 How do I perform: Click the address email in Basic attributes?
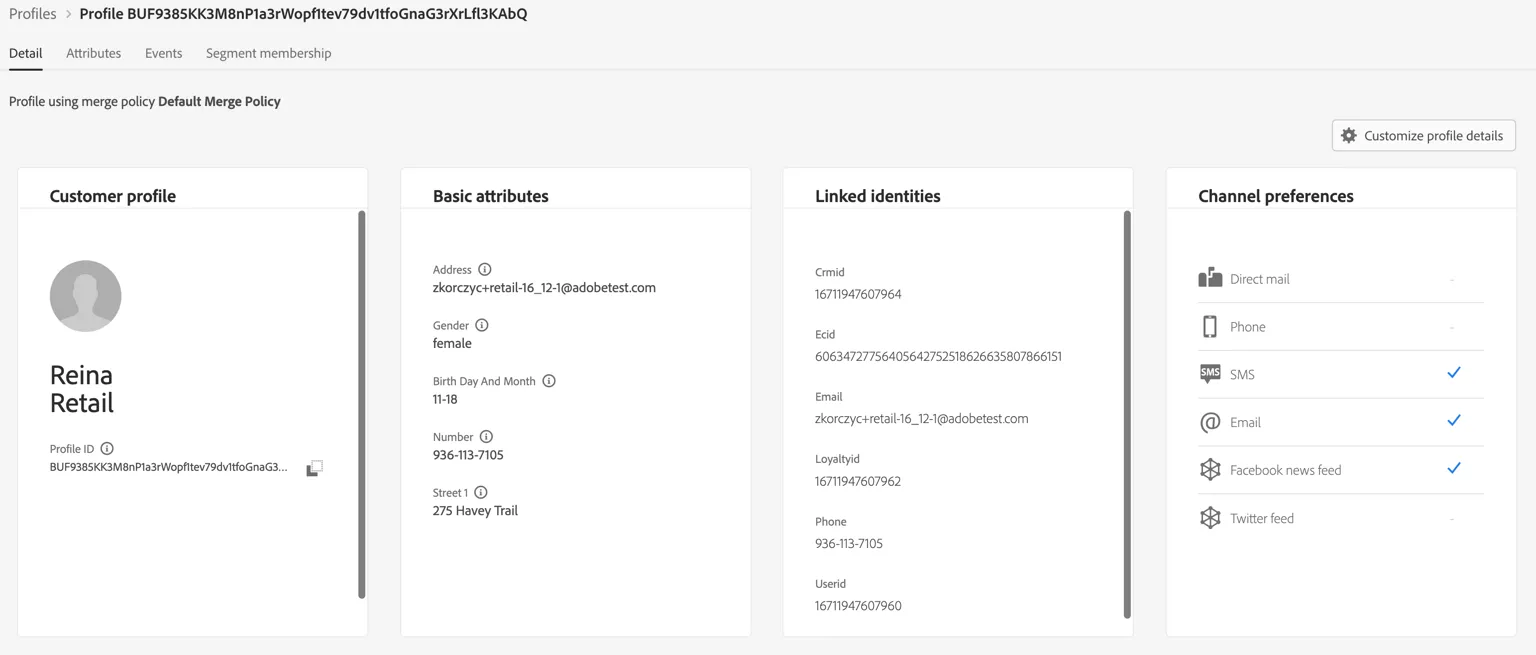544,288
